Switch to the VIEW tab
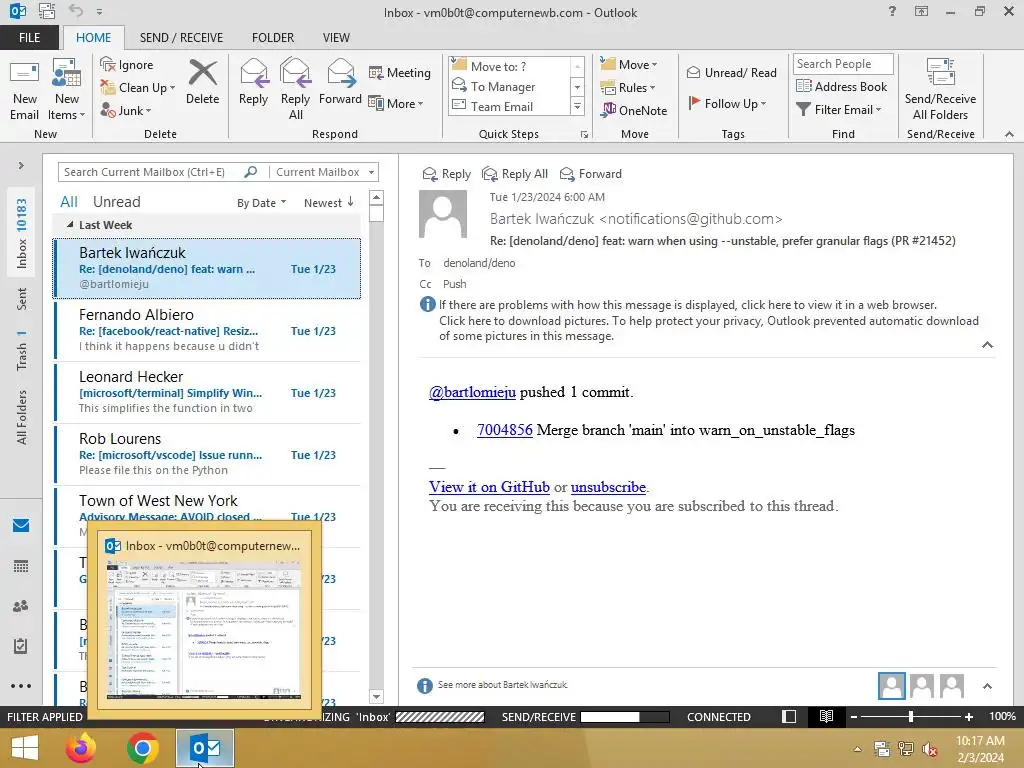This screenshot has height=768, width=1024. point(336,37)
